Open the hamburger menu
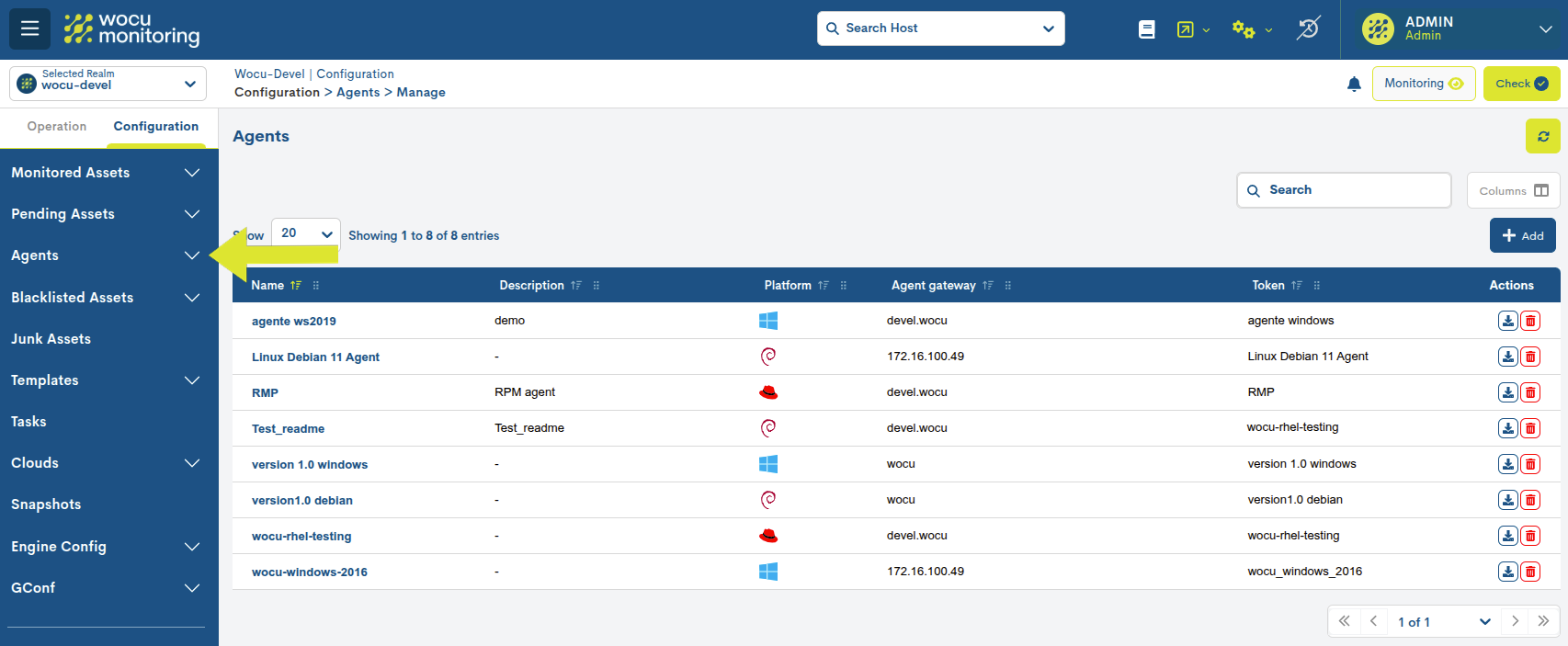The height and width of the screenshot is (646, 1568). 29,28
